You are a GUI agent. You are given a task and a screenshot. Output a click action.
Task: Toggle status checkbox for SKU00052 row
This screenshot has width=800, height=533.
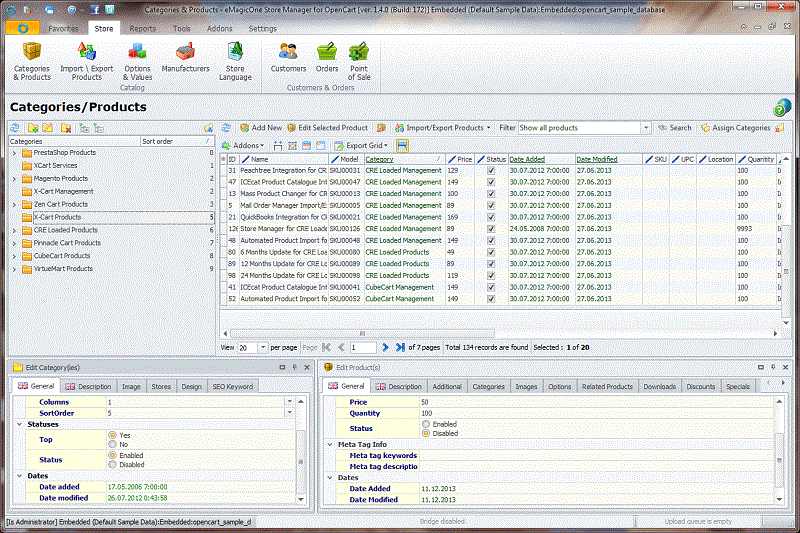pyautogui.click(x=491, y=299)
